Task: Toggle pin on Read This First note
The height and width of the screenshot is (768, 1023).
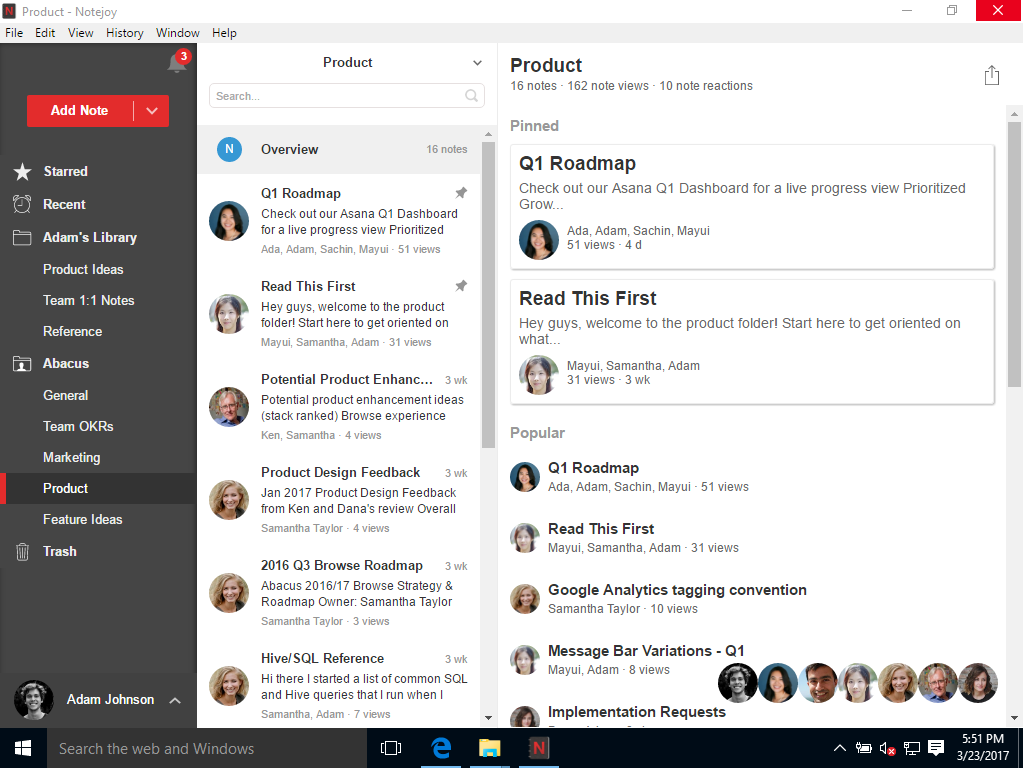Action: 461,285
